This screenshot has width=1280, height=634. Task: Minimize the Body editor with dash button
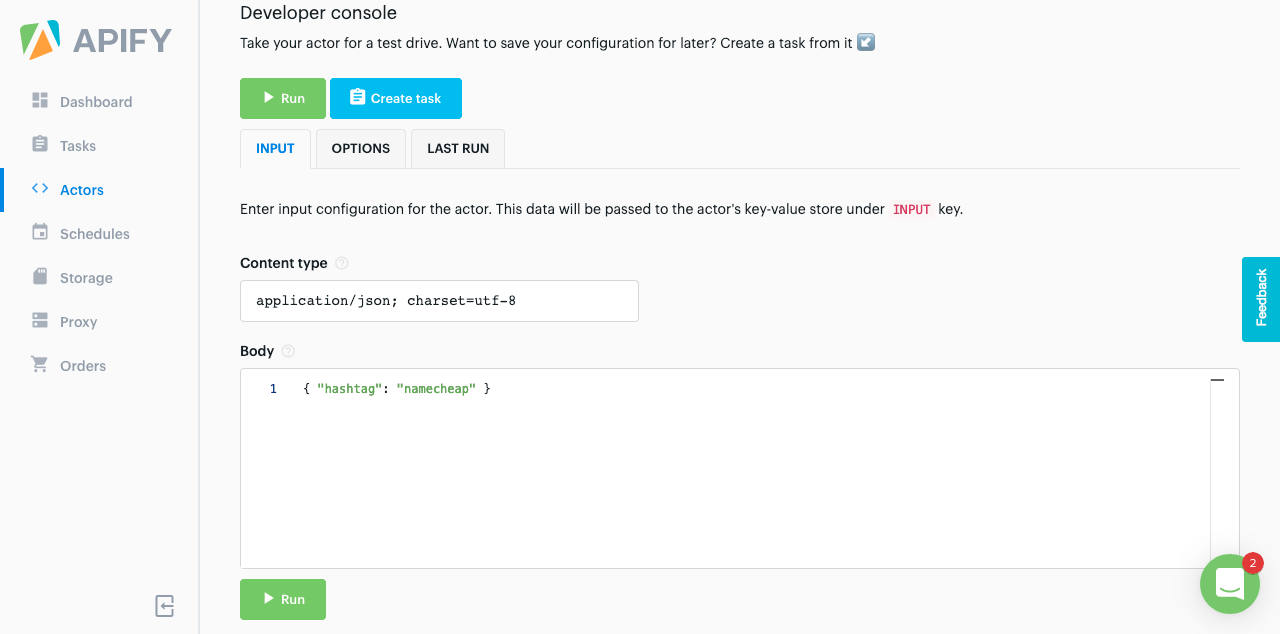click(x=1217, y=381)
